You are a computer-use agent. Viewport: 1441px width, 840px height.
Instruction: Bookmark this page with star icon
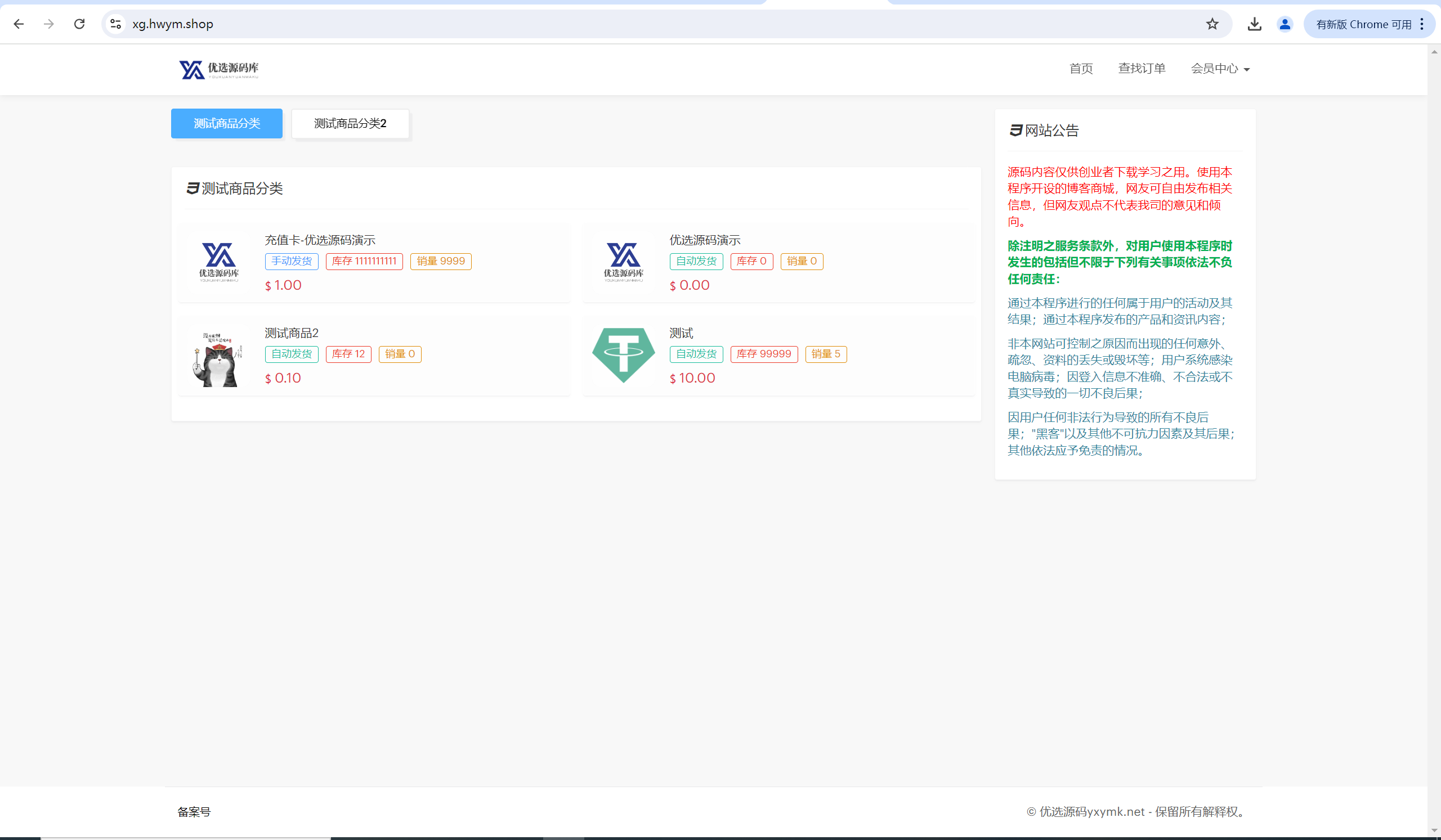1212,24
